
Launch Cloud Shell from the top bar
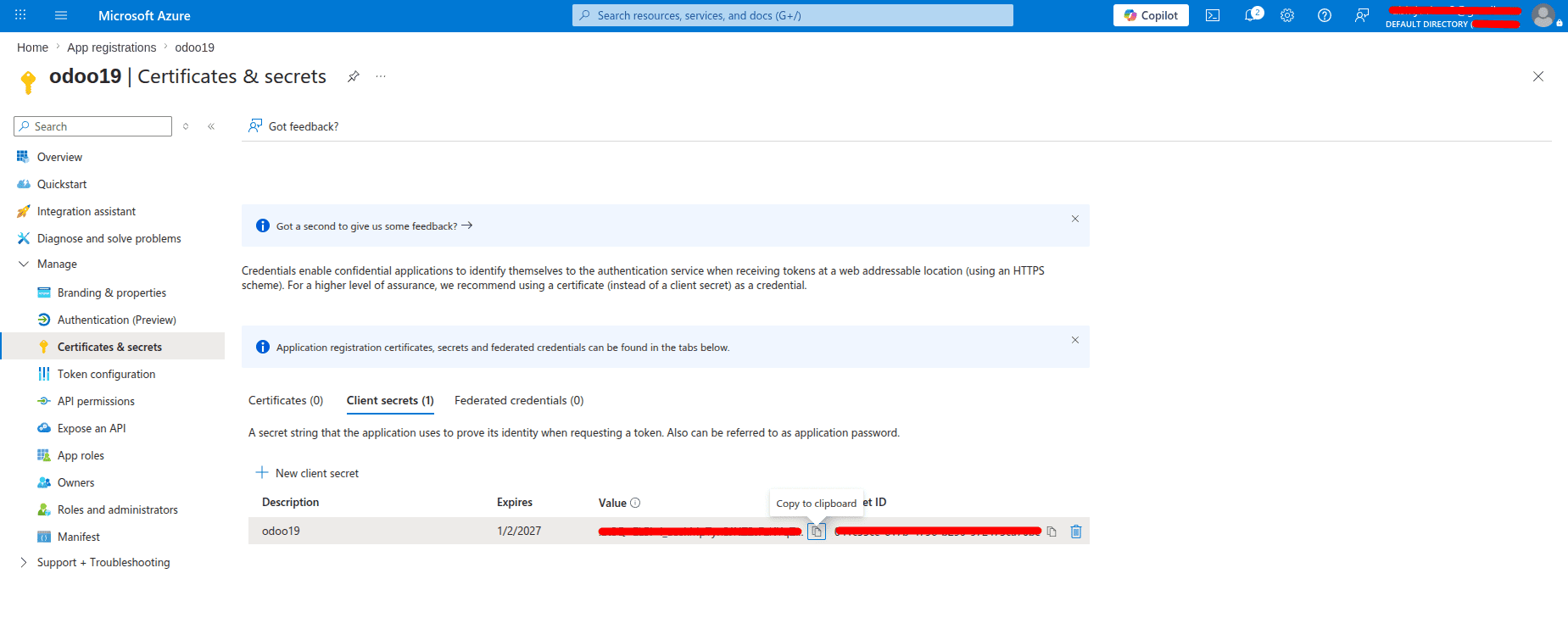(x=1213, y=15)
